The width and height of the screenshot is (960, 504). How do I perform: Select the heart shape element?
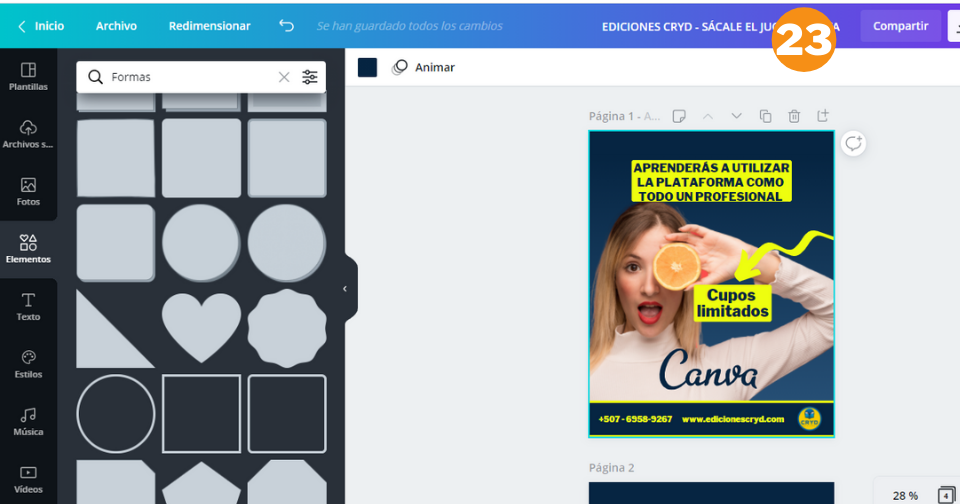click(201, 328)
